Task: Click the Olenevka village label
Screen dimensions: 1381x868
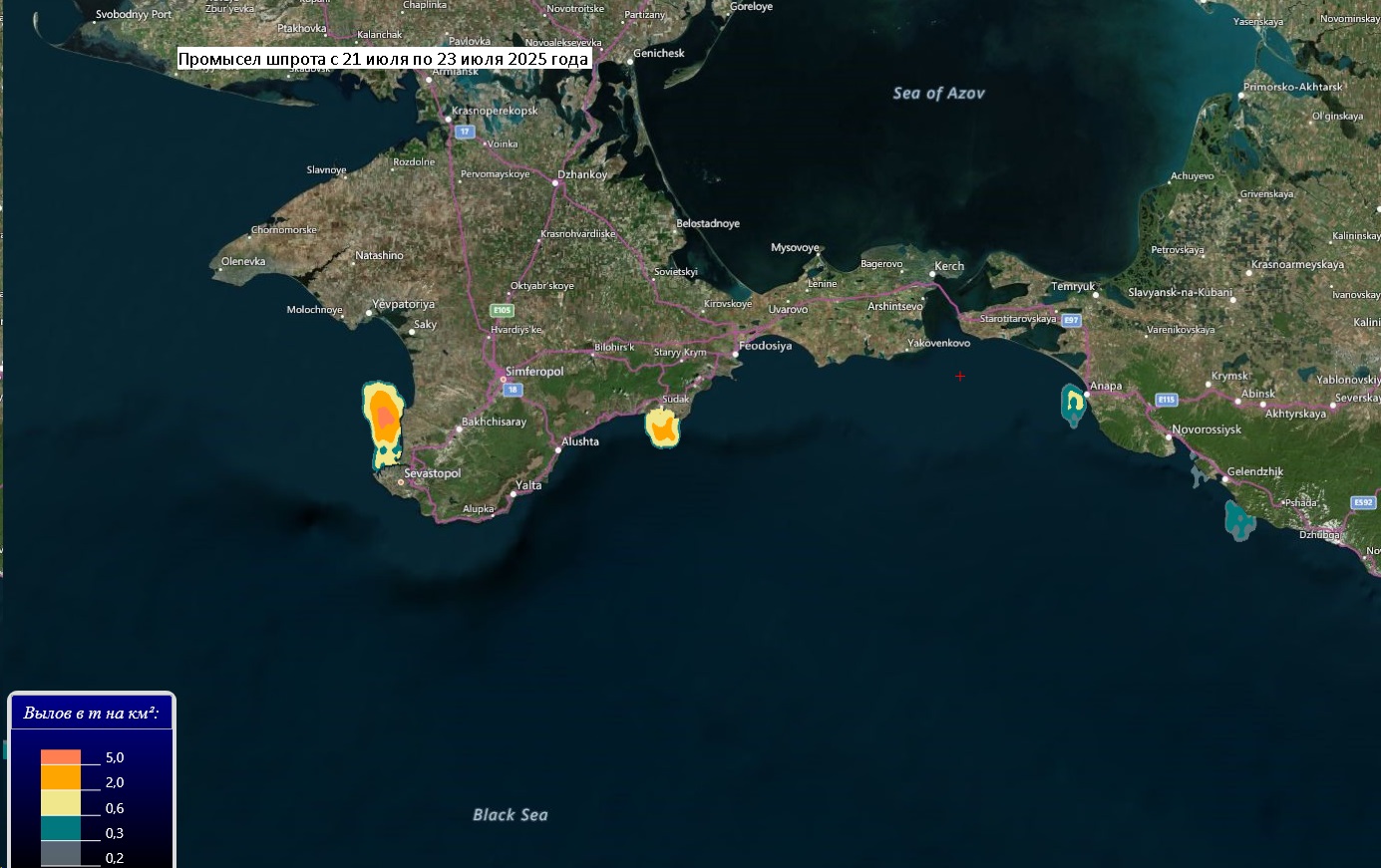Action: pos(243,261)
